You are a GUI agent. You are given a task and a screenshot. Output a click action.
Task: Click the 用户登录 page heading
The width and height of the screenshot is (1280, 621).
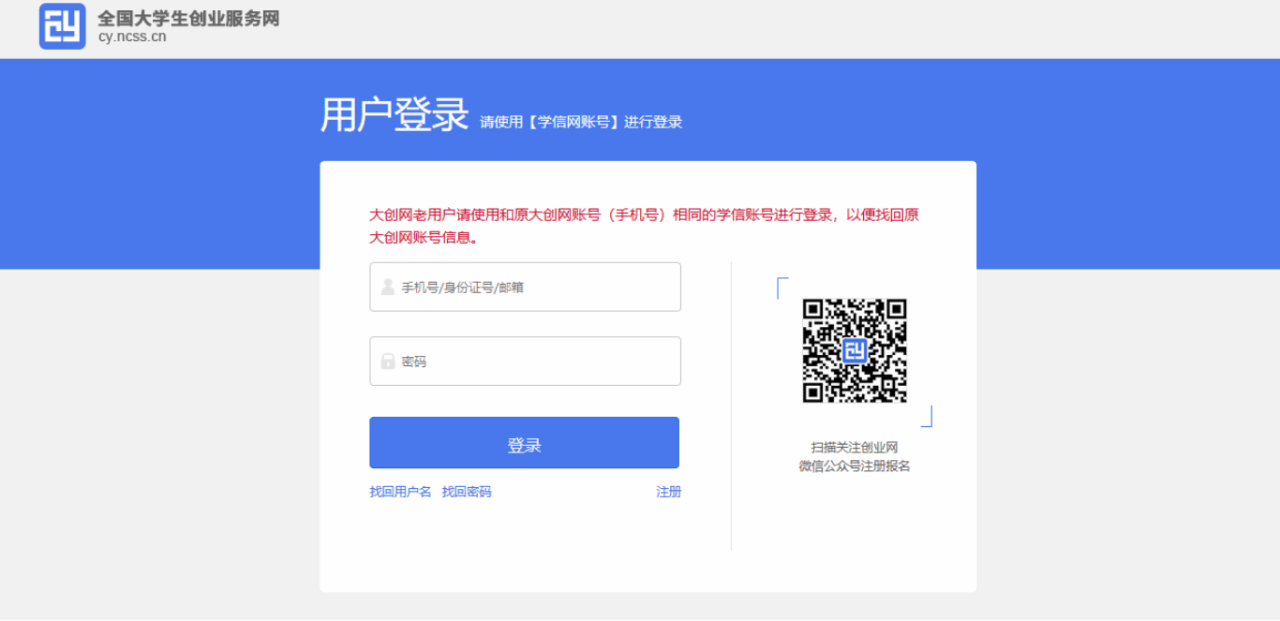click(x=394, y=115)
